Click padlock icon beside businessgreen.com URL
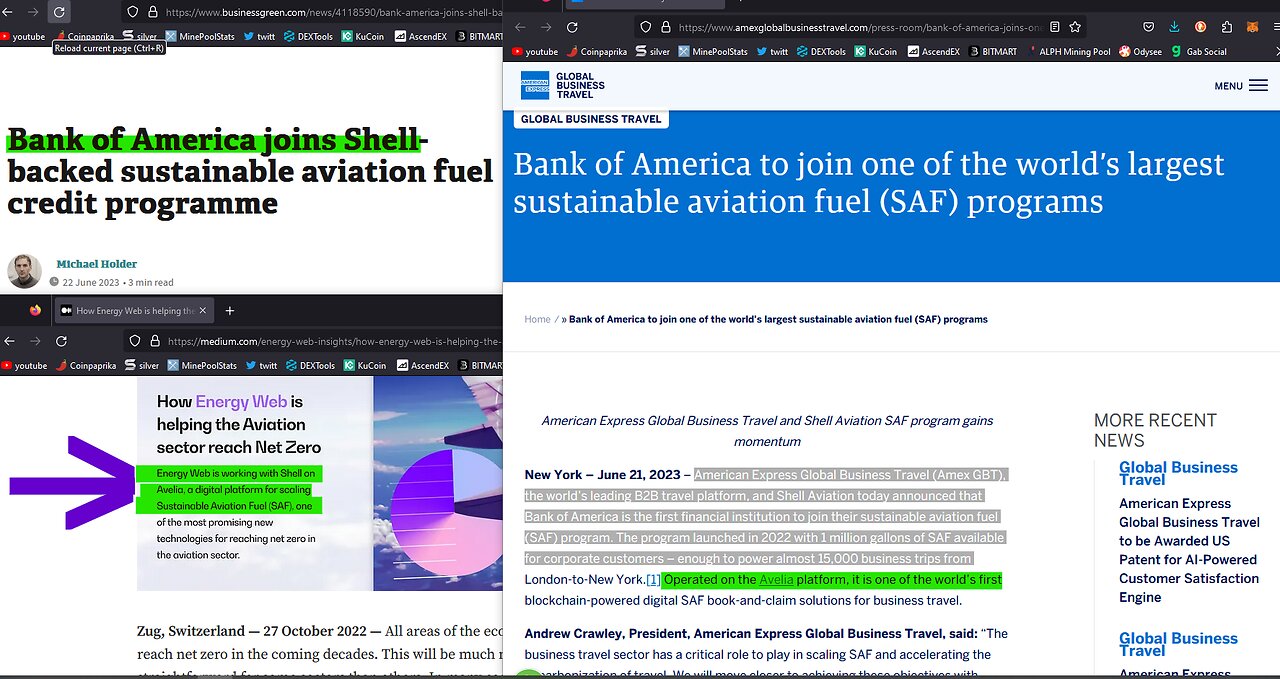1280x679 pixels. click(152, 12)
